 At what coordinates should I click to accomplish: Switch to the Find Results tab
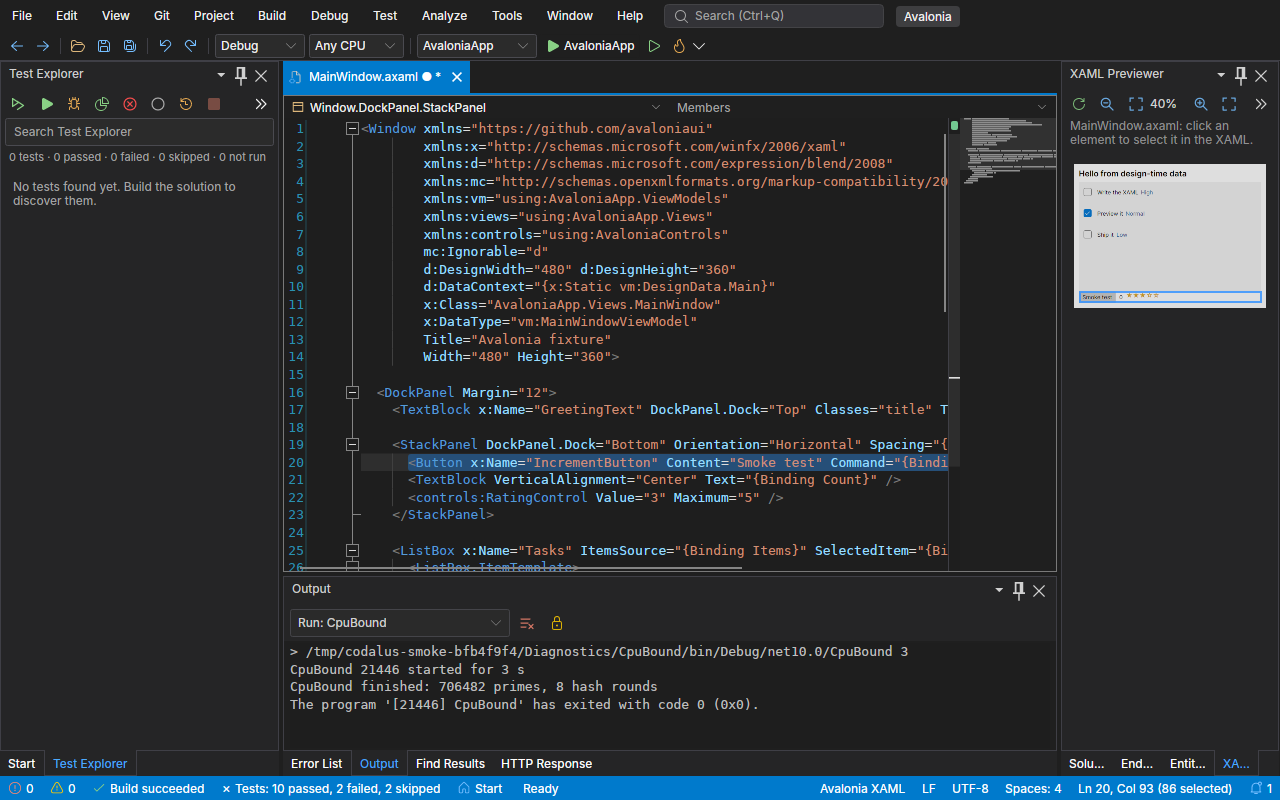(450, 764)
